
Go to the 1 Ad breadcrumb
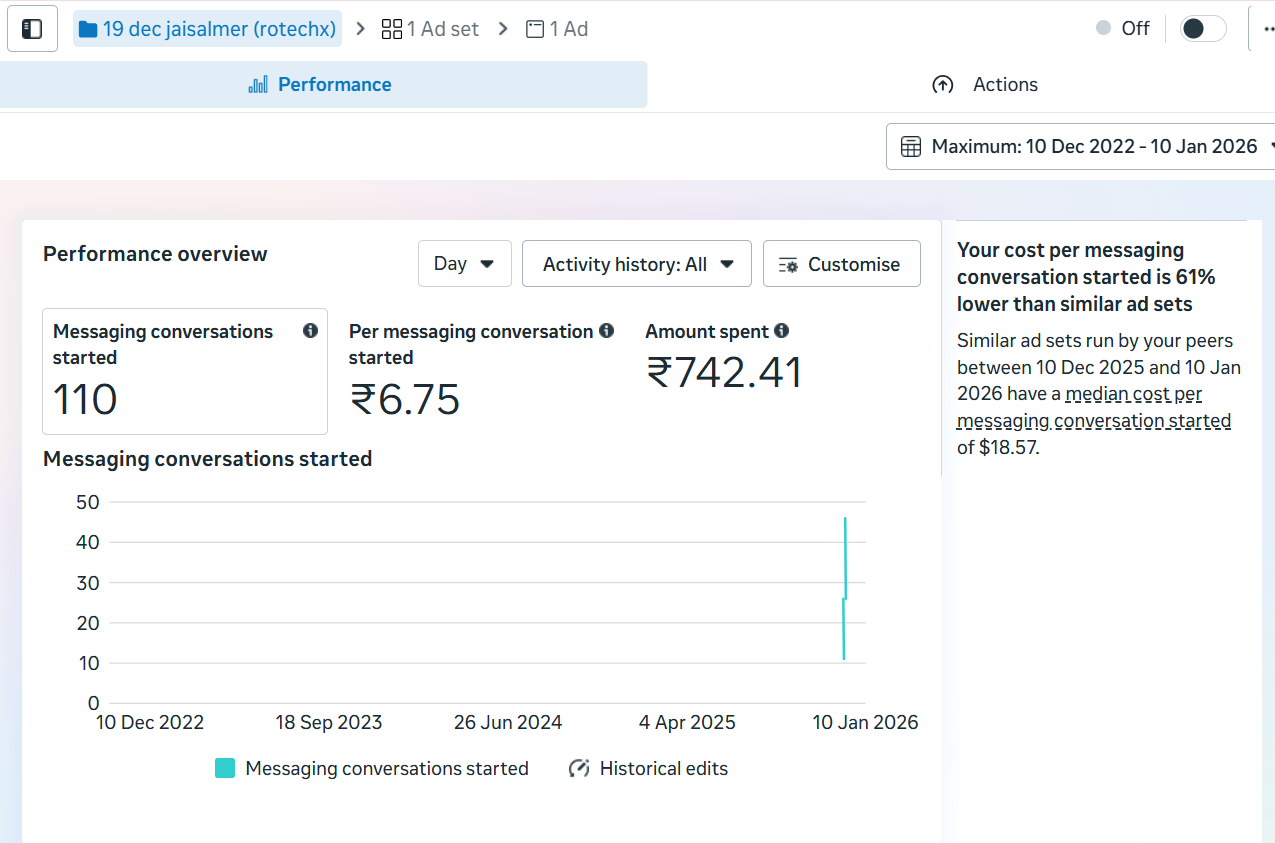tap(557, 29)
